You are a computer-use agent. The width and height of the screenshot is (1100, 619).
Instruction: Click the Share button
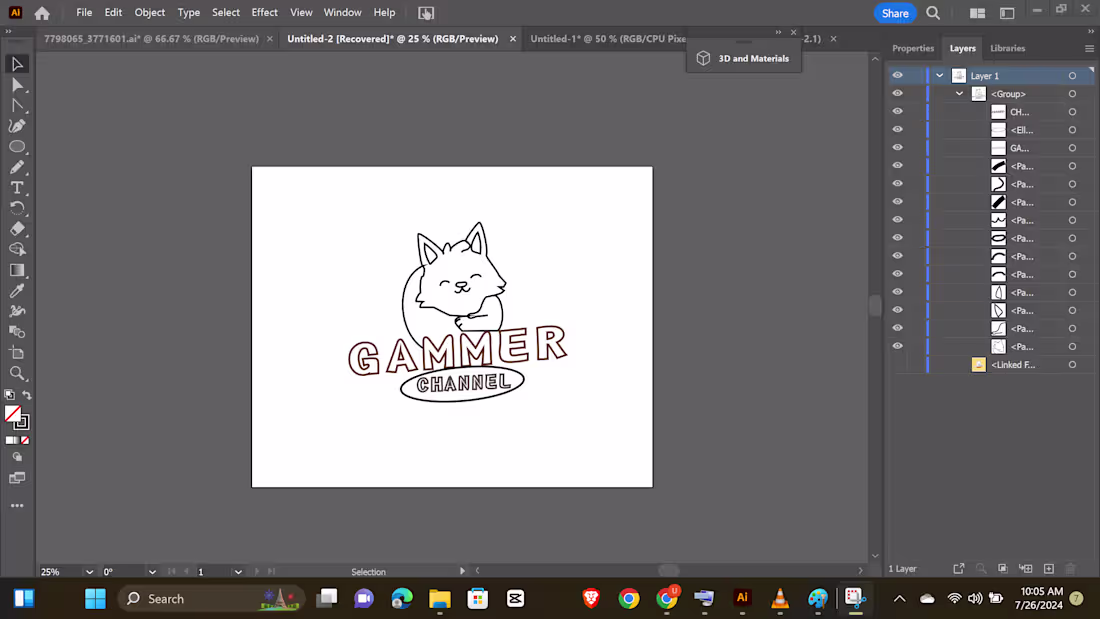coord(895,13)
